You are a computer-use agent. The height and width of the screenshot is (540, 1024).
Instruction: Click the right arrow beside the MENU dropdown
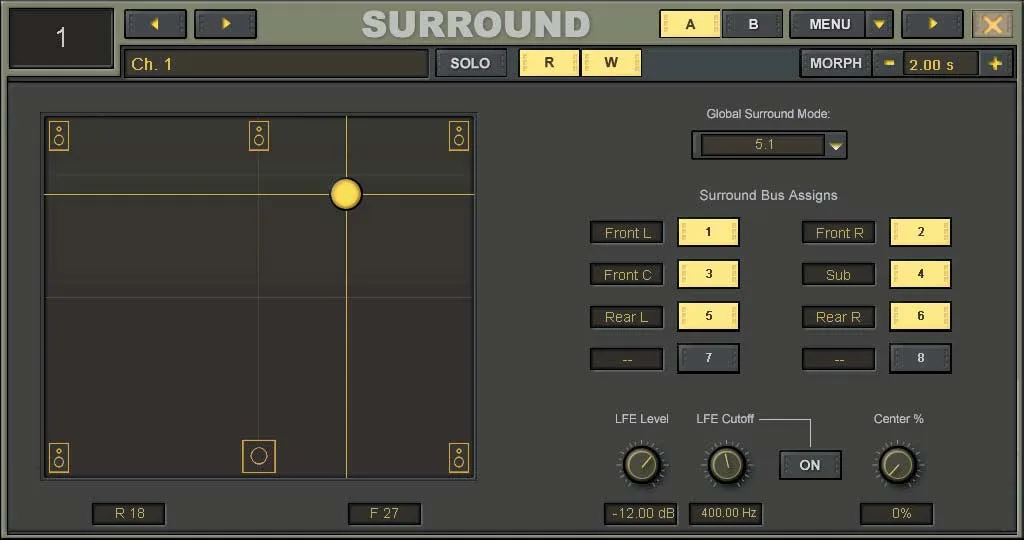(932, 24)
